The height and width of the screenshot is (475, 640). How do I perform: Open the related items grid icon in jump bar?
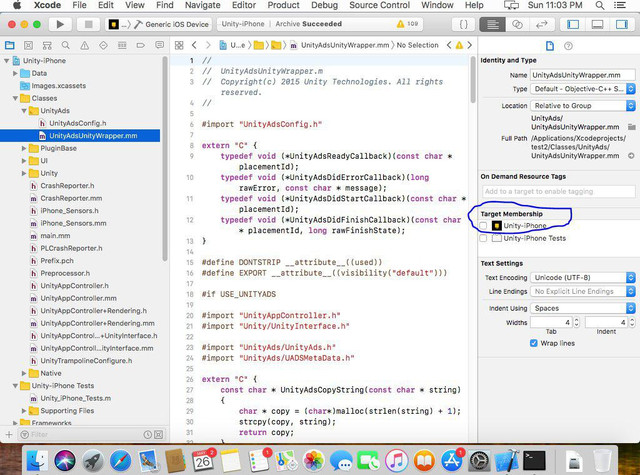179,45
